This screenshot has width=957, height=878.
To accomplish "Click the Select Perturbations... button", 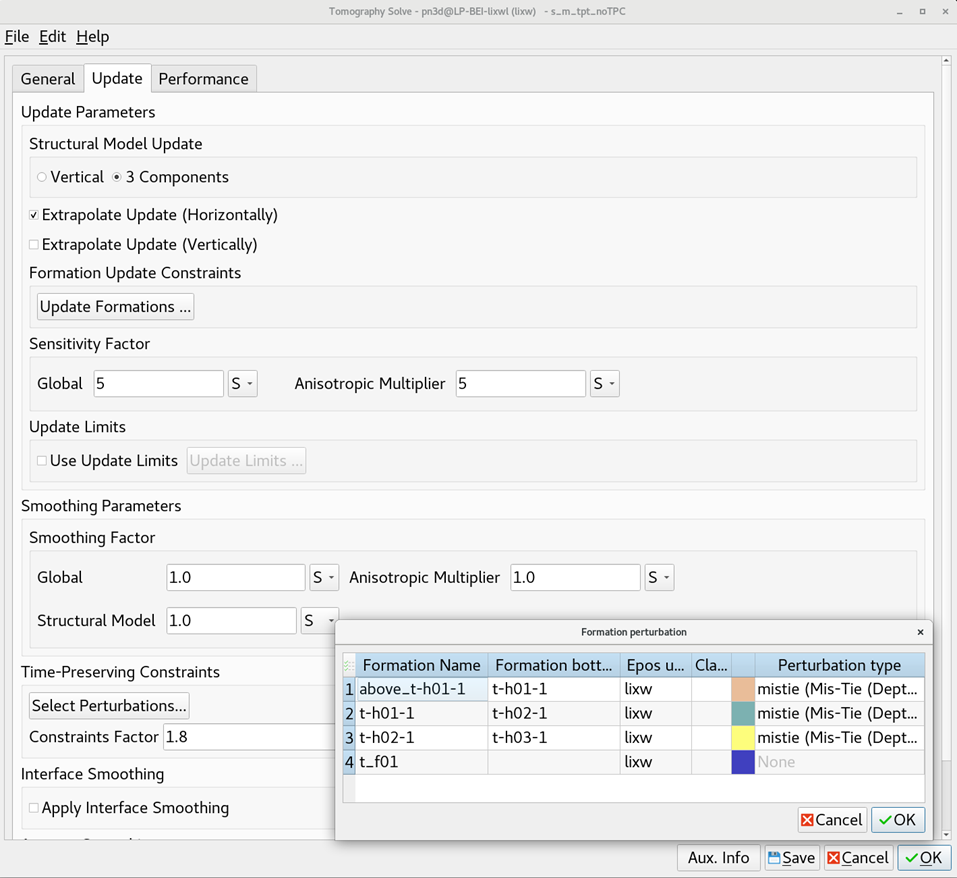I will (x=109, y=705).
